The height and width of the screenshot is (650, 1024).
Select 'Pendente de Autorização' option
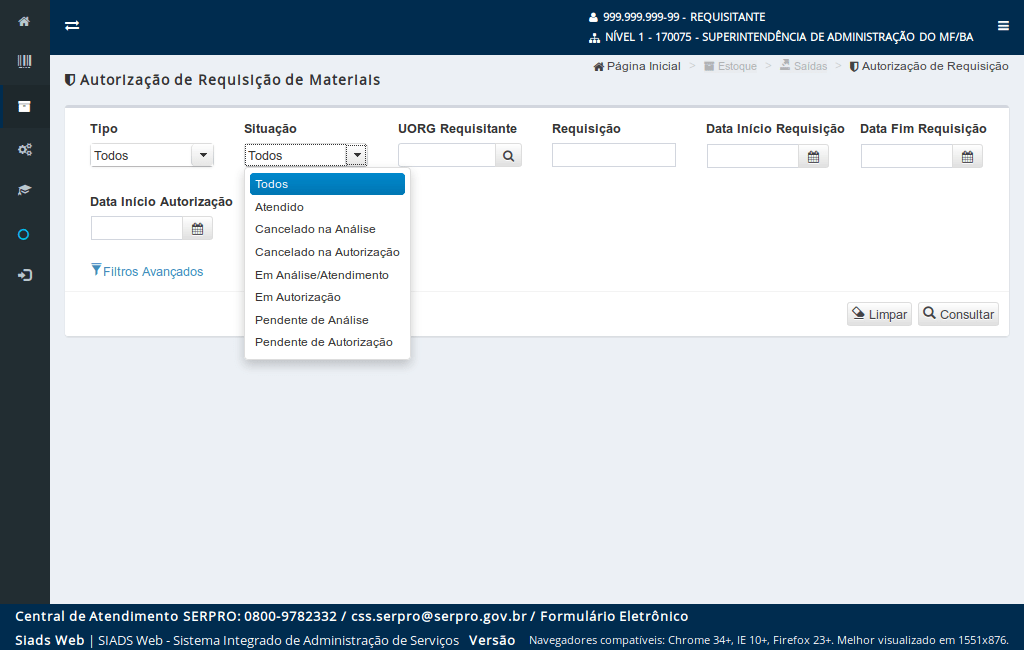click(x=327, y=342)
